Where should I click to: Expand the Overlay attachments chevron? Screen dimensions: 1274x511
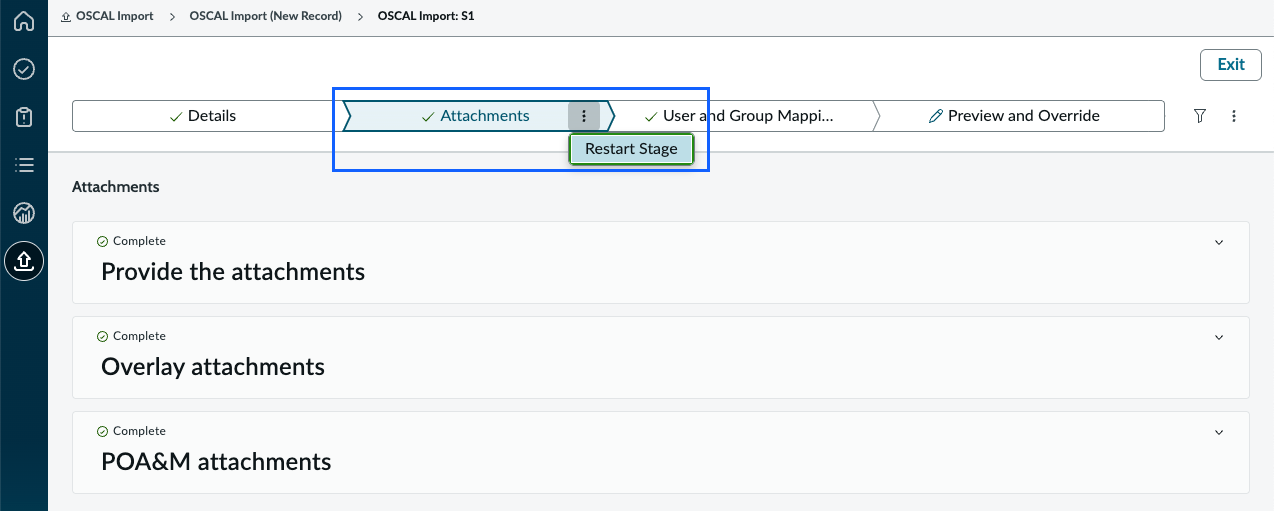(1219, 337)
